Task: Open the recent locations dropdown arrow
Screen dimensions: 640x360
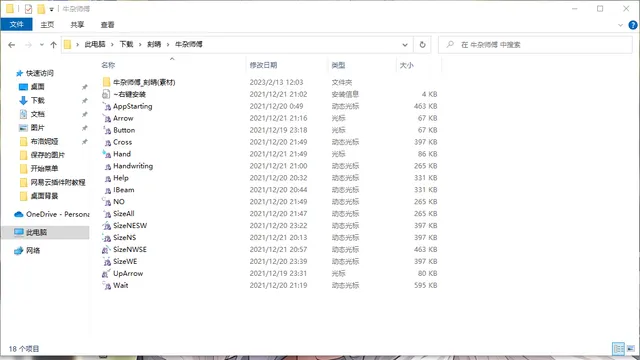Action: 42,45
